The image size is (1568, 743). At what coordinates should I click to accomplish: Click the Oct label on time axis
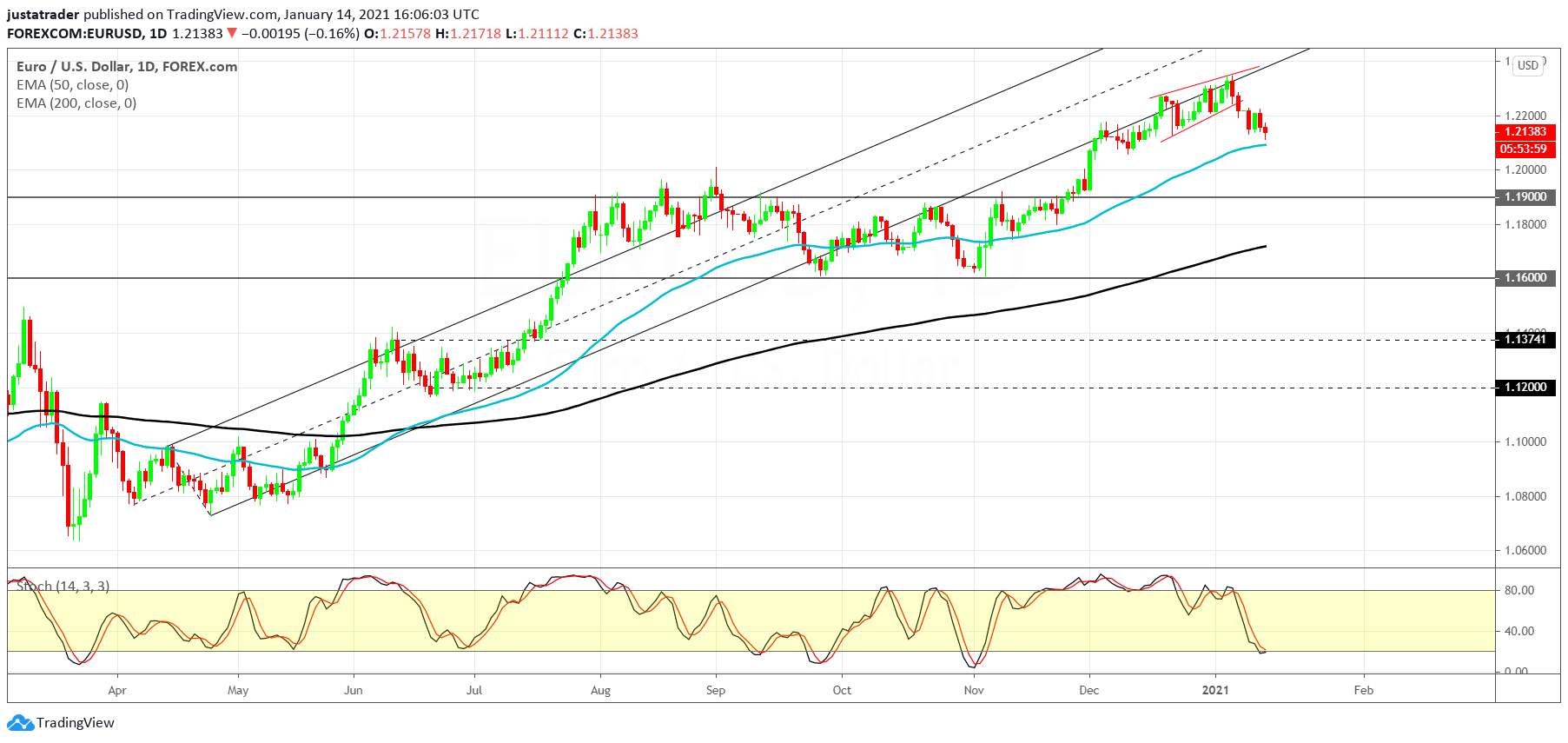pos(842,691)
